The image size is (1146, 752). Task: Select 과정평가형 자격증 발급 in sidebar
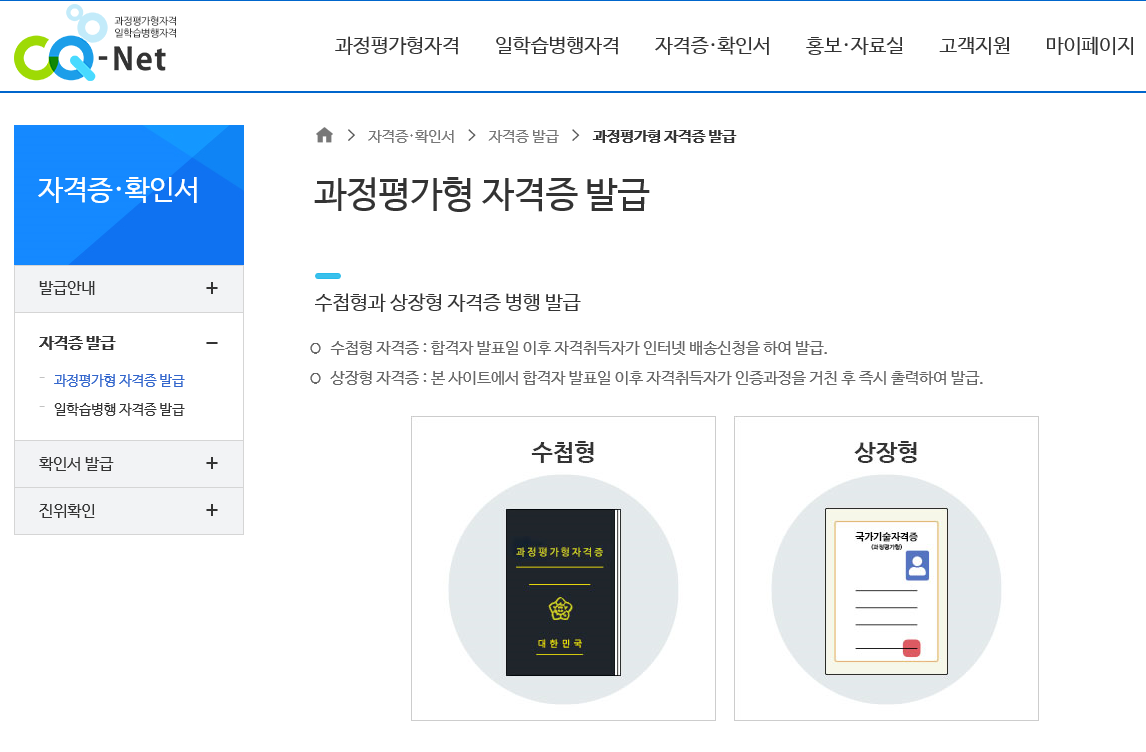click(119, 381)
